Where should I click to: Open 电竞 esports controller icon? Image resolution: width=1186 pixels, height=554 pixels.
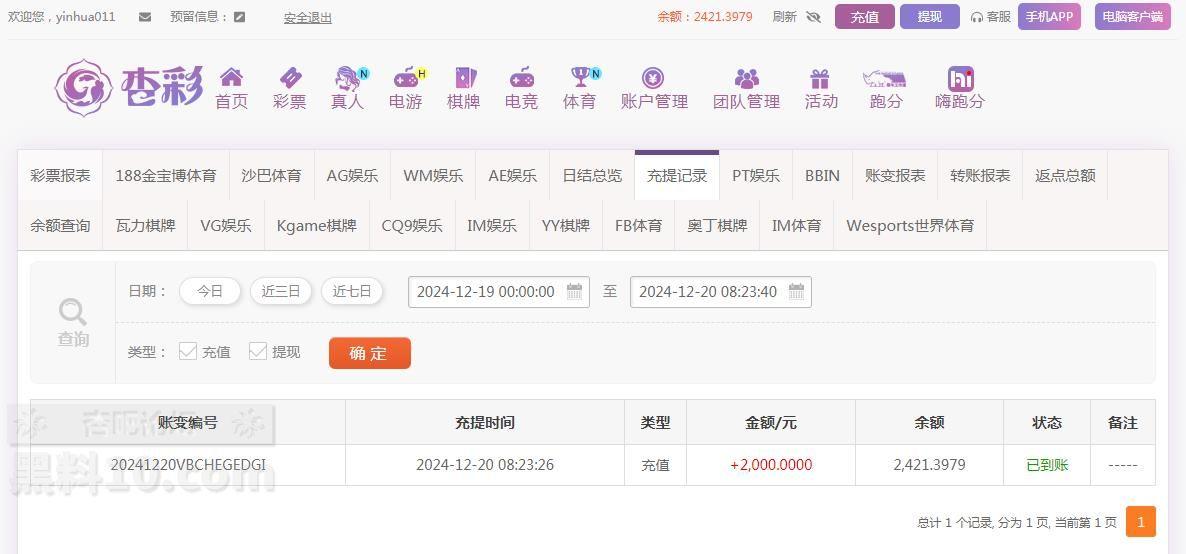pos(522,77)
